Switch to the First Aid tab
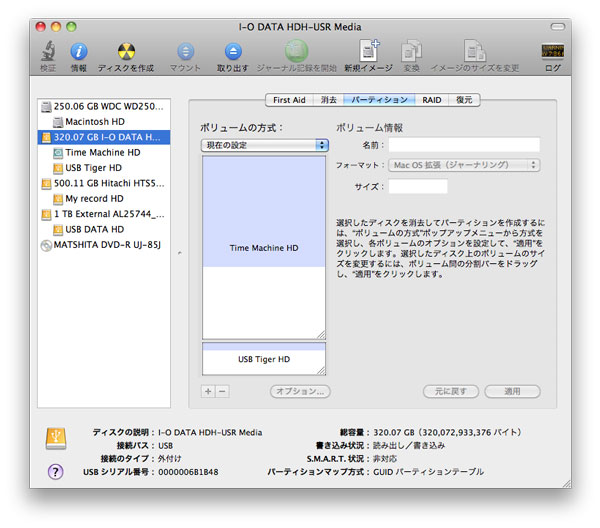The width and height of the screenshot is (600, 528). pos(289,100)
